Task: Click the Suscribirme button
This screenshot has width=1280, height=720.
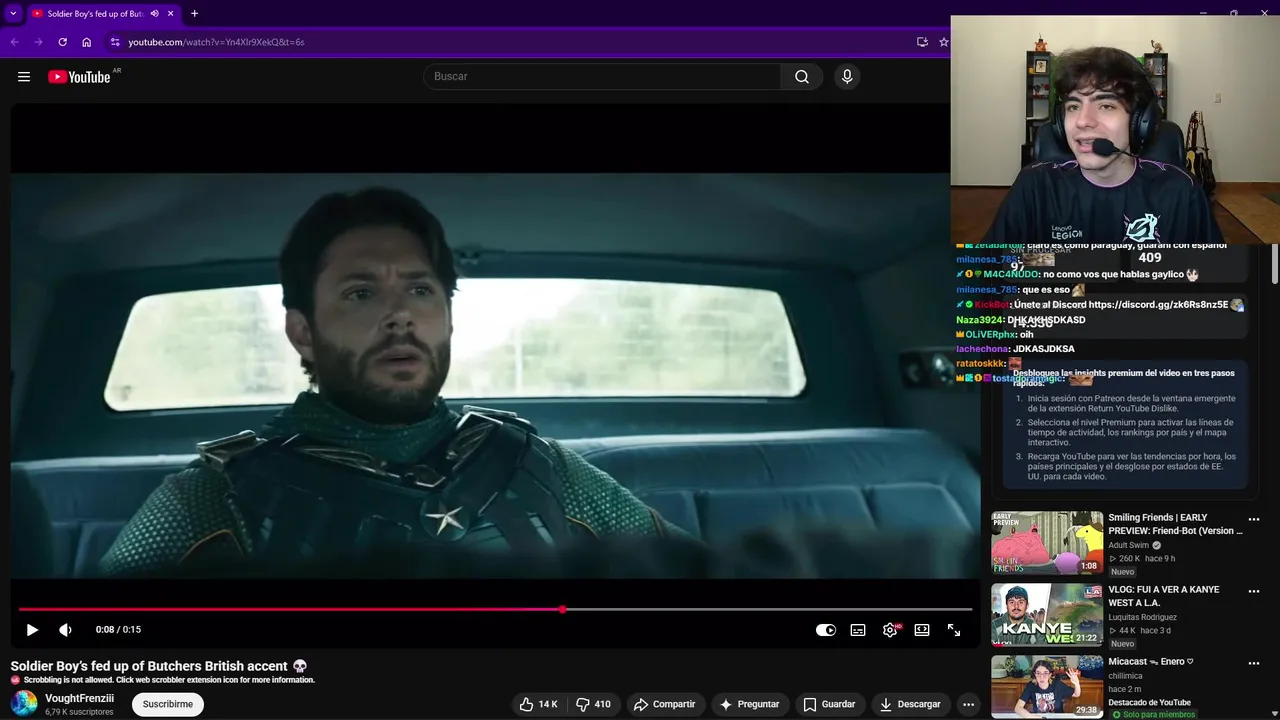Action: 167,704
